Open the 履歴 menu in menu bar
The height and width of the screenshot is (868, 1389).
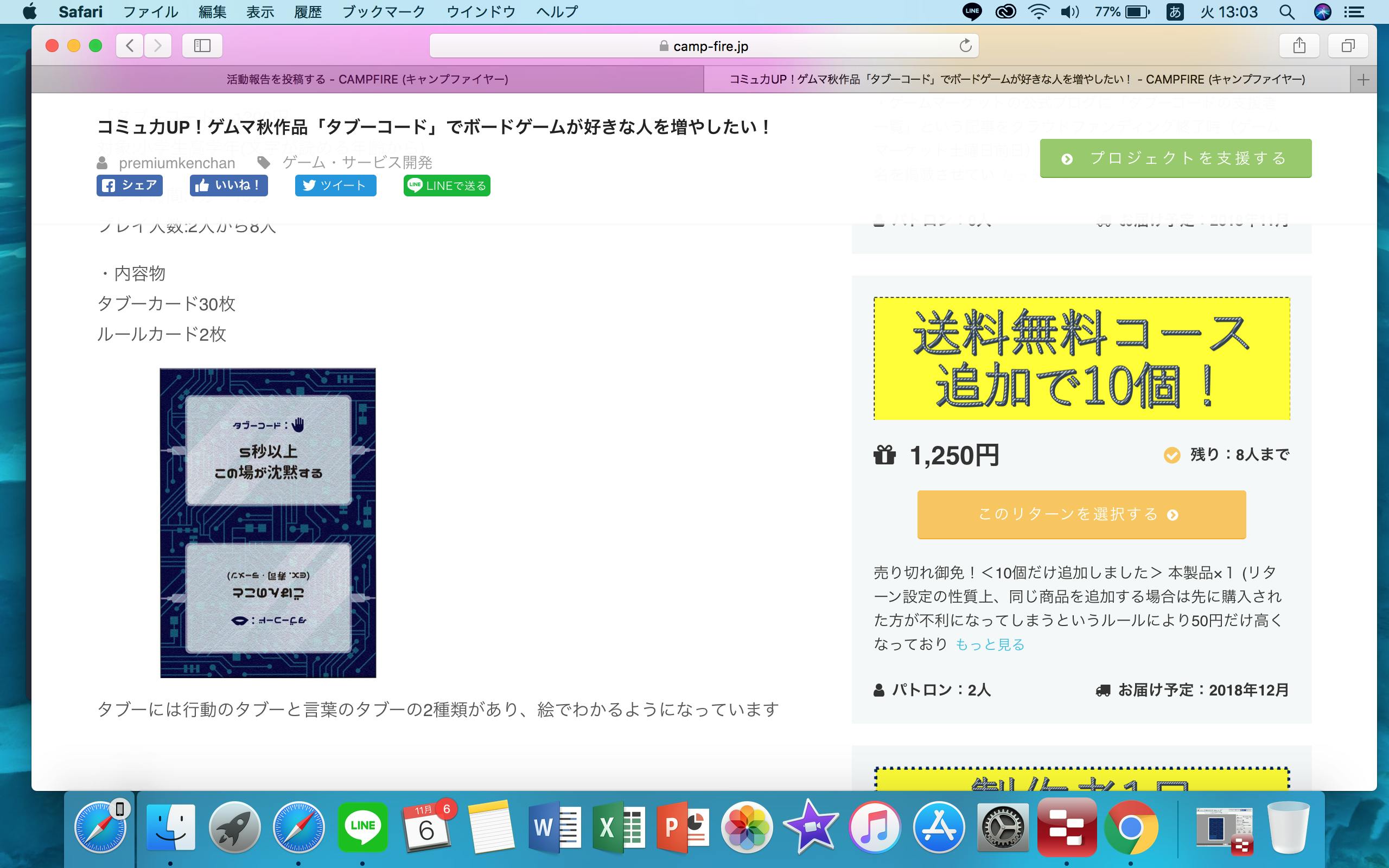coord(308,11)
